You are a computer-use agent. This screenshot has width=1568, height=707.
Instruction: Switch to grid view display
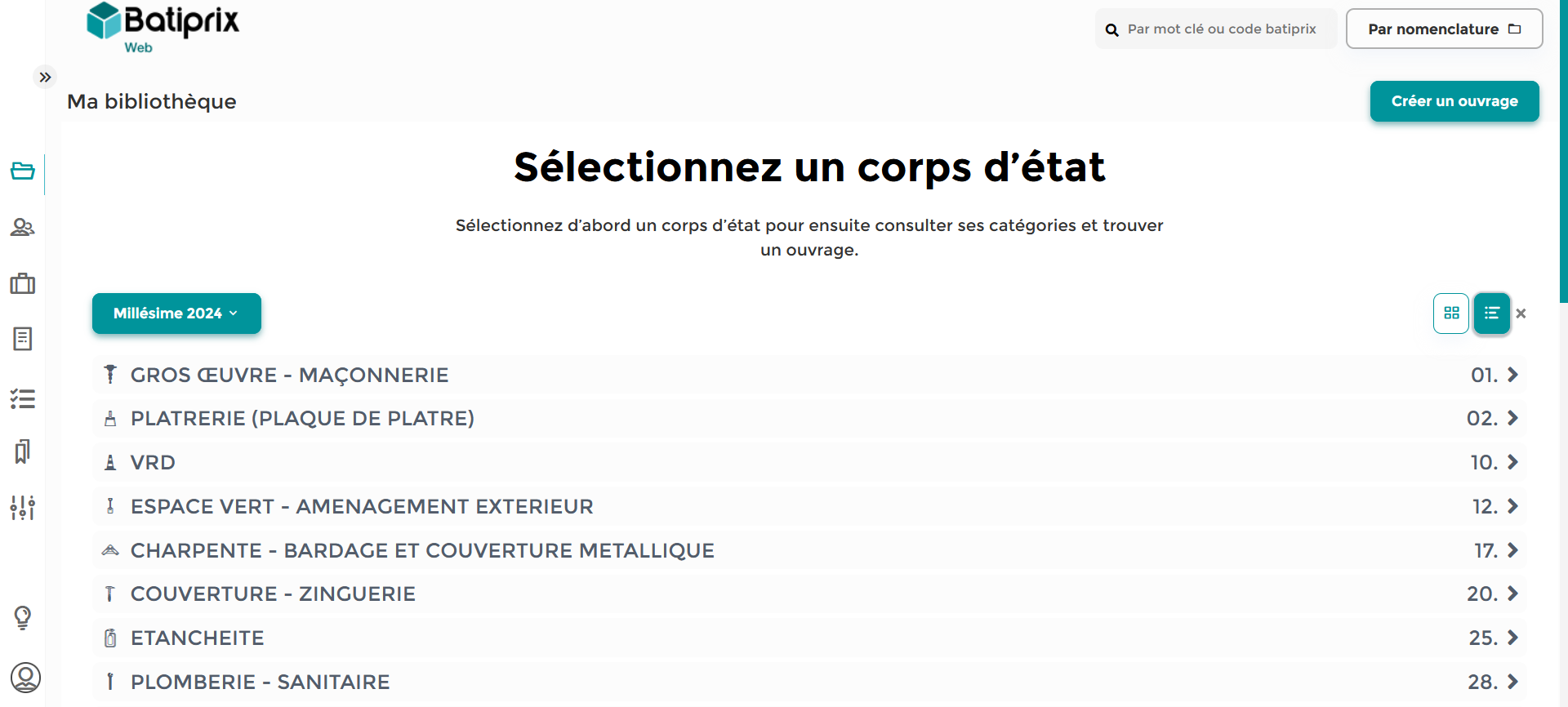1451,313
